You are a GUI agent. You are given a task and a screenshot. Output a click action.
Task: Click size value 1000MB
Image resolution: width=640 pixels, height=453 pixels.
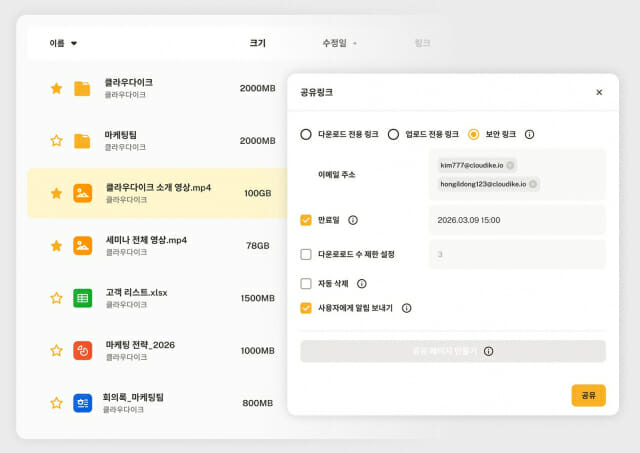258,351
